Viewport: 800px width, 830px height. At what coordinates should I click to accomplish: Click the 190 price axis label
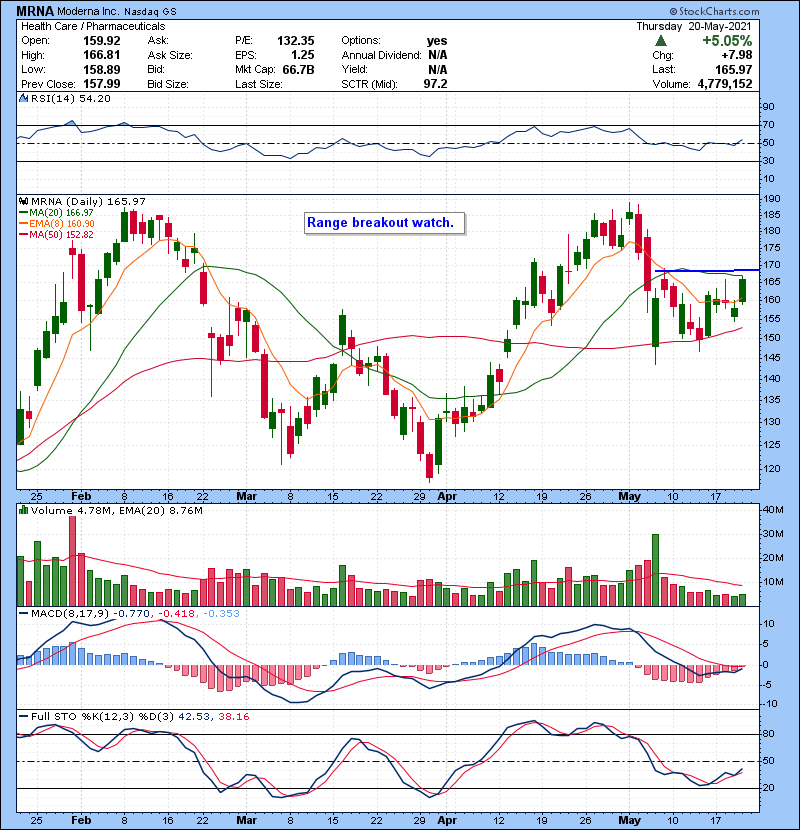(x=772, y=199)
